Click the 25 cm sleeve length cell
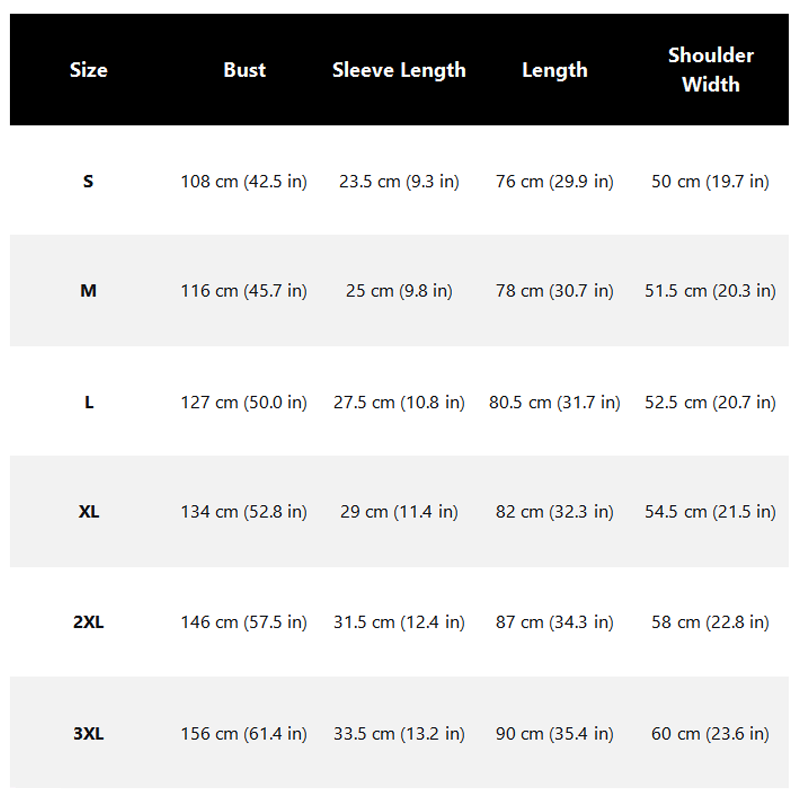This screenshot has width=800, height=800. coord(399,291)
